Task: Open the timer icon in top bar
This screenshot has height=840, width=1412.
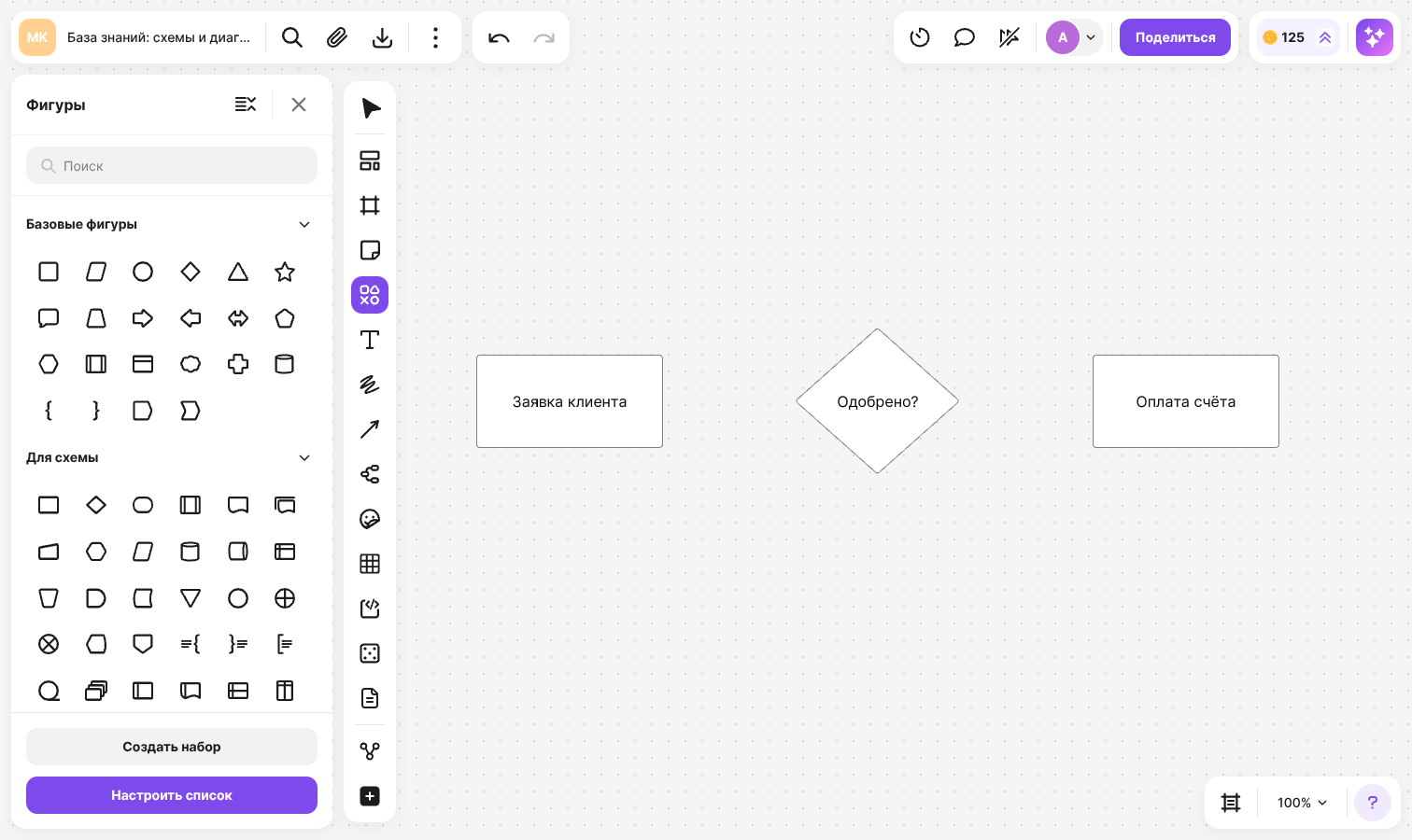Action: coord(920,37)
